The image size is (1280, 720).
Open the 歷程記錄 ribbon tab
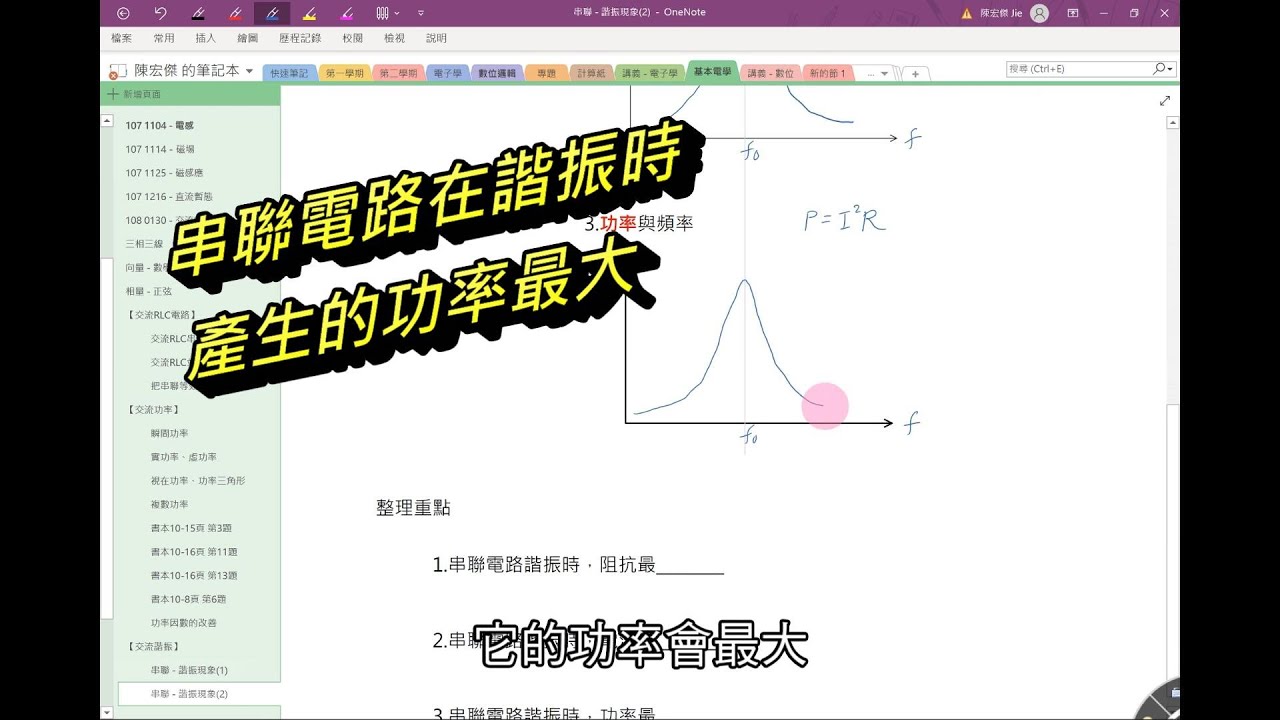click(x=300, y=38)
